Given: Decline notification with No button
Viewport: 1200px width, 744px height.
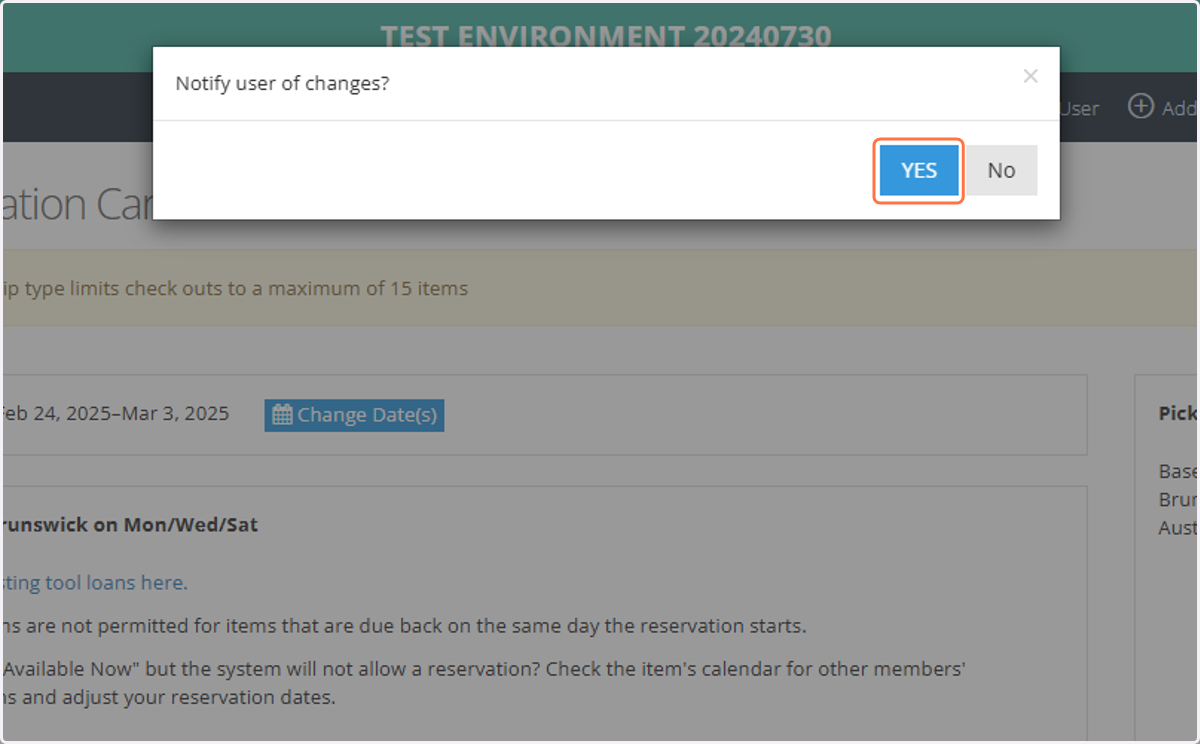Looking at the screenshot, I should tap(1001, 170).
